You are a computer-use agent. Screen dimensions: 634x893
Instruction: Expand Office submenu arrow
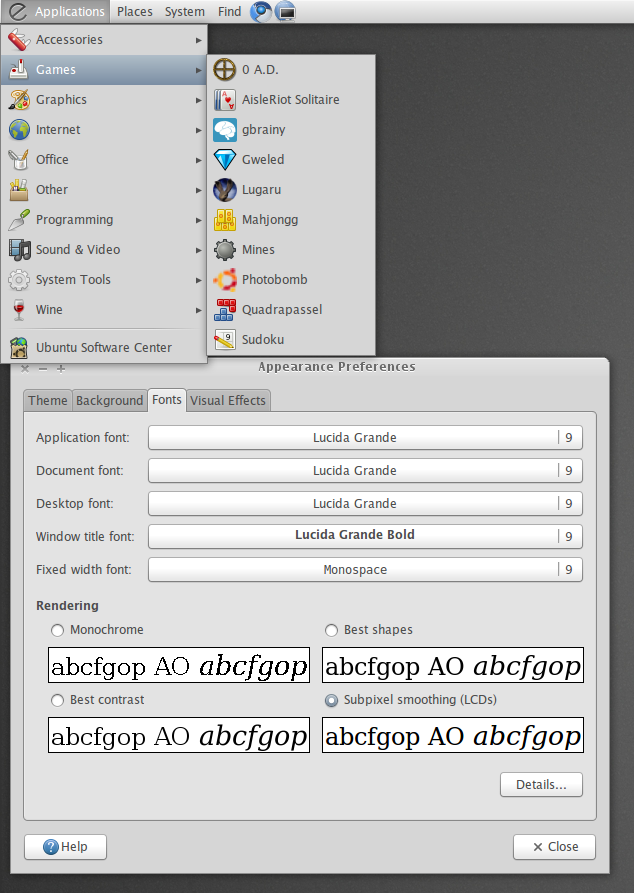click(x=198, y=159)
